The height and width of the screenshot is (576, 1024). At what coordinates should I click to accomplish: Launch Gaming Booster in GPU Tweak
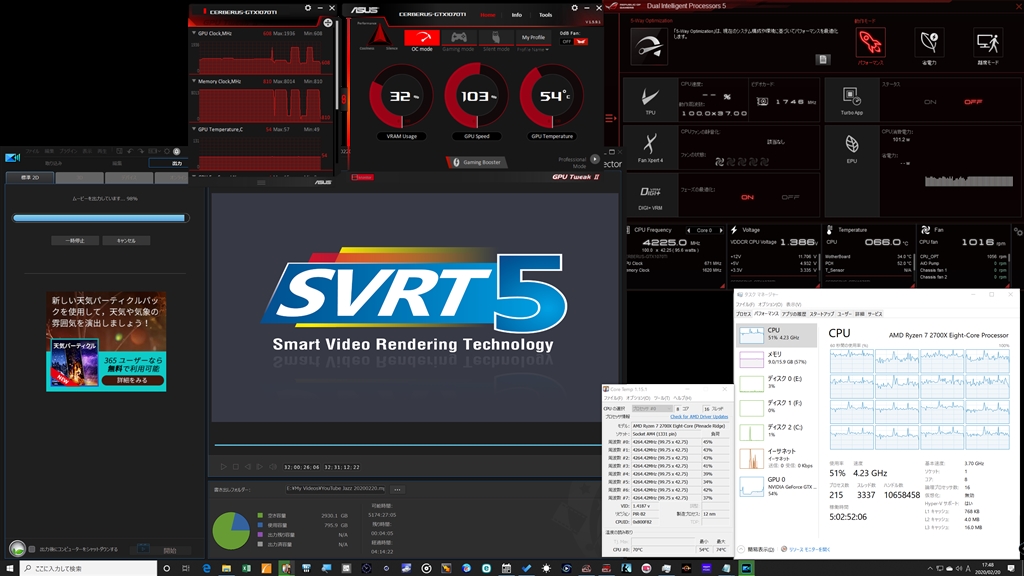(x=477, y=162)
